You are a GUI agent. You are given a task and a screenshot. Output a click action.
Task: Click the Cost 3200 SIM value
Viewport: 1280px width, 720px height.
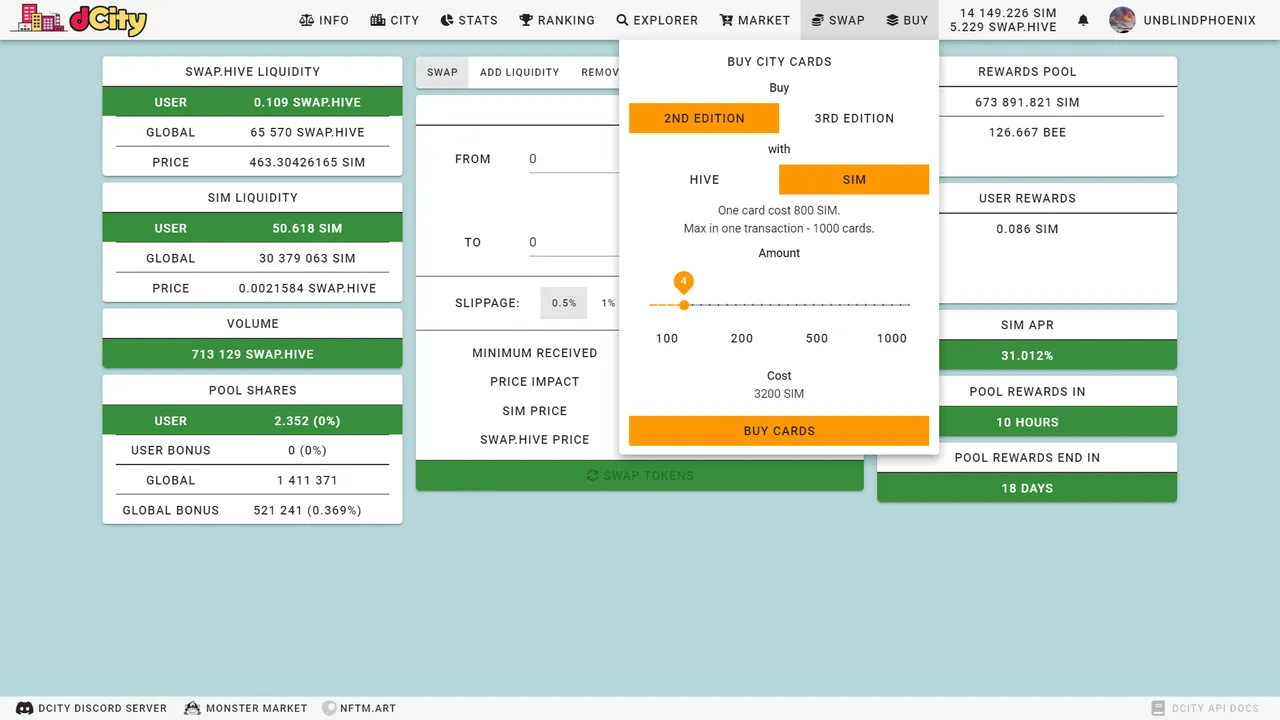coord(779,394)
